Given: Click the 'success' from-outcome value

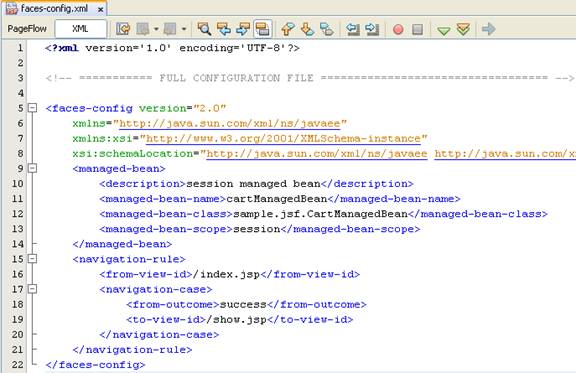Looking at the screenshot, I should (243, 304).
